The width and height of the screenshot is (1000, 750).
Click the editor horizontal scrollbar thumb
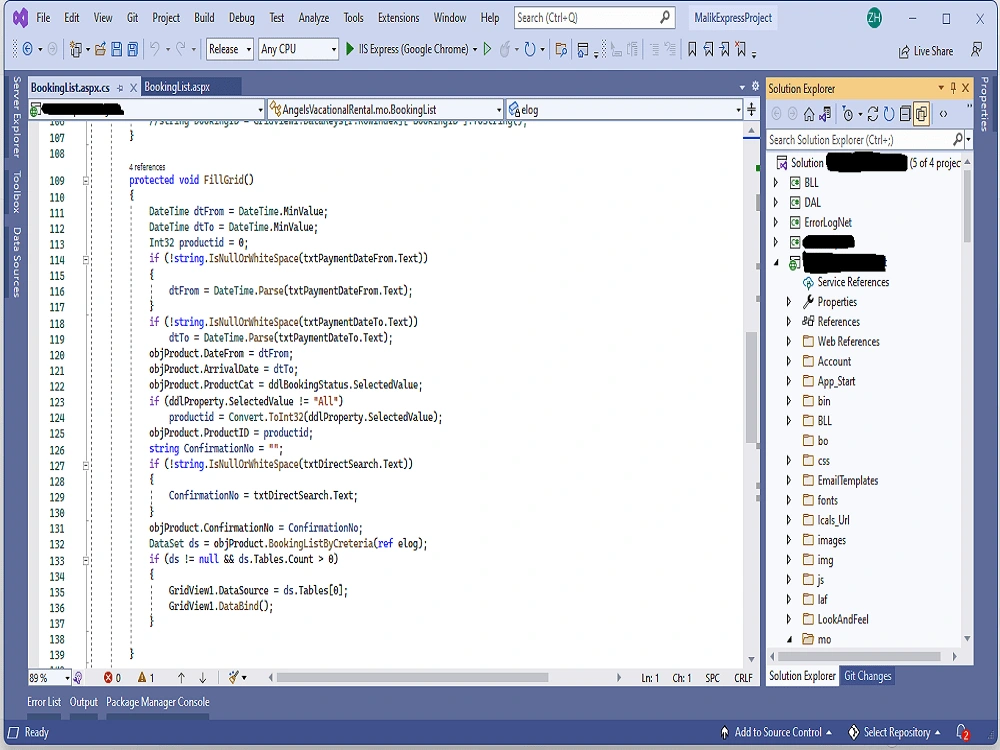coord(412,677)
